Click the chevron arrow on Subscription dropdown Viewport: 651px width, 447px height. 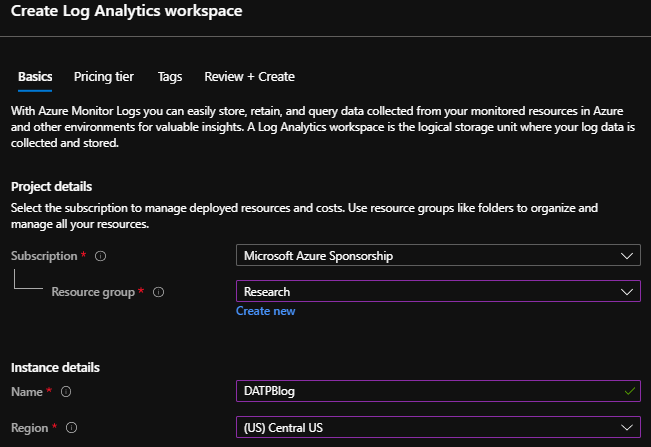pos(627,256)
